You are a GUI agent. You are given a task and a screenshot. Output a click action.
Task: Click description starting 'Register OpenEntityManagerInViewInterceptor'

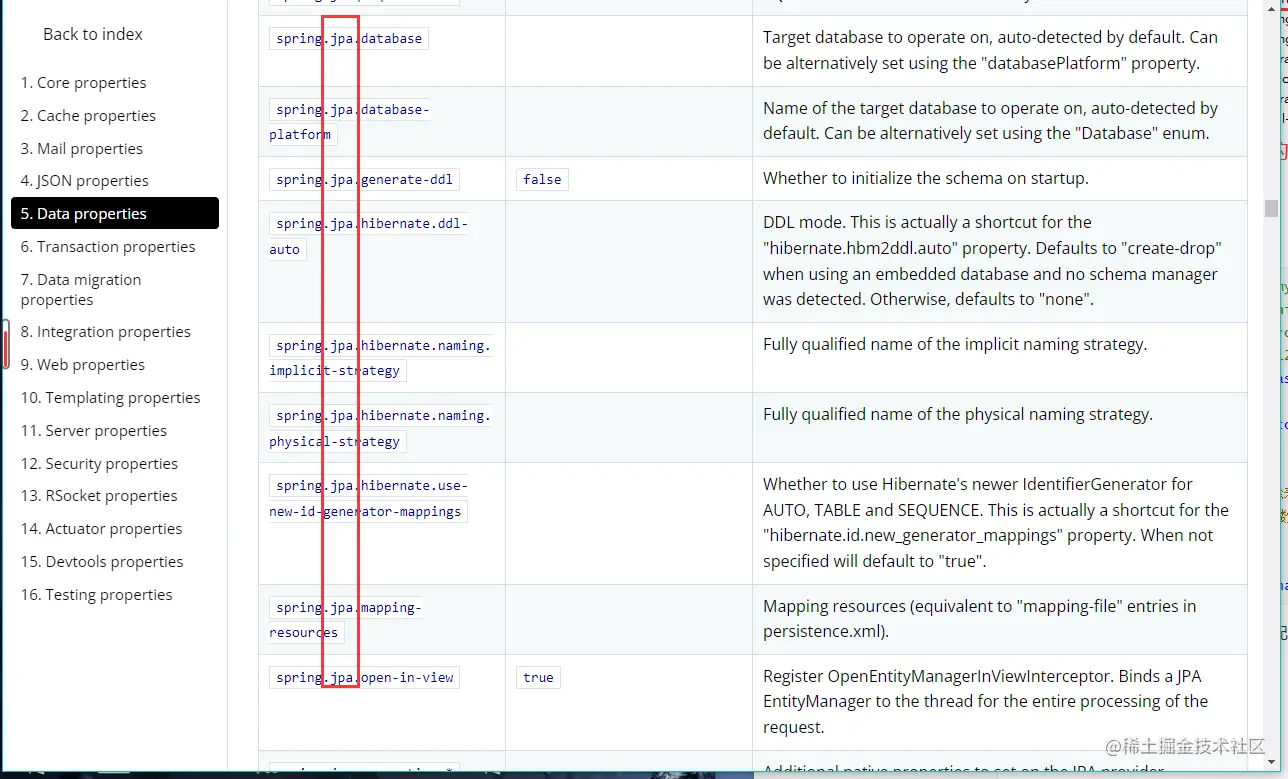tap(985, 702)
